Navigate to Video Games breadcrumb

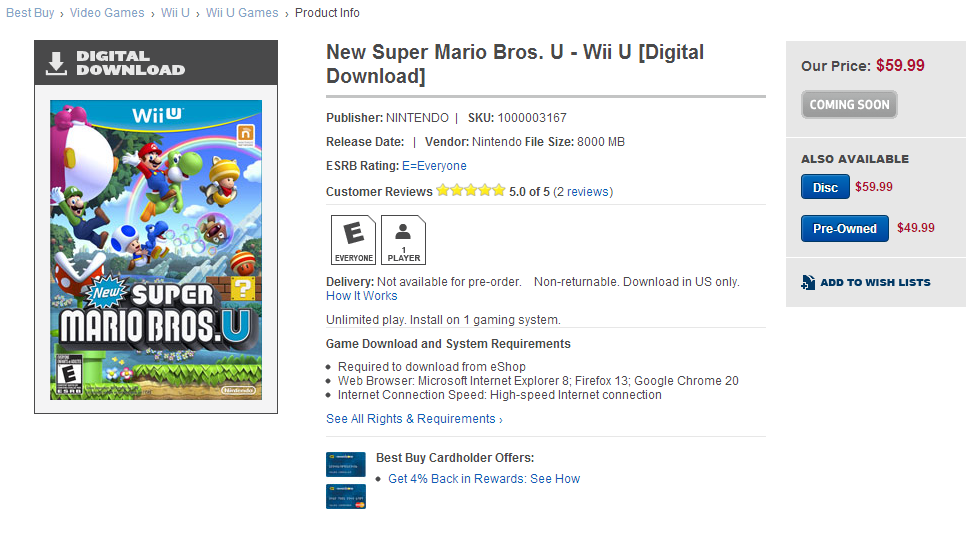tap(107, 13)
